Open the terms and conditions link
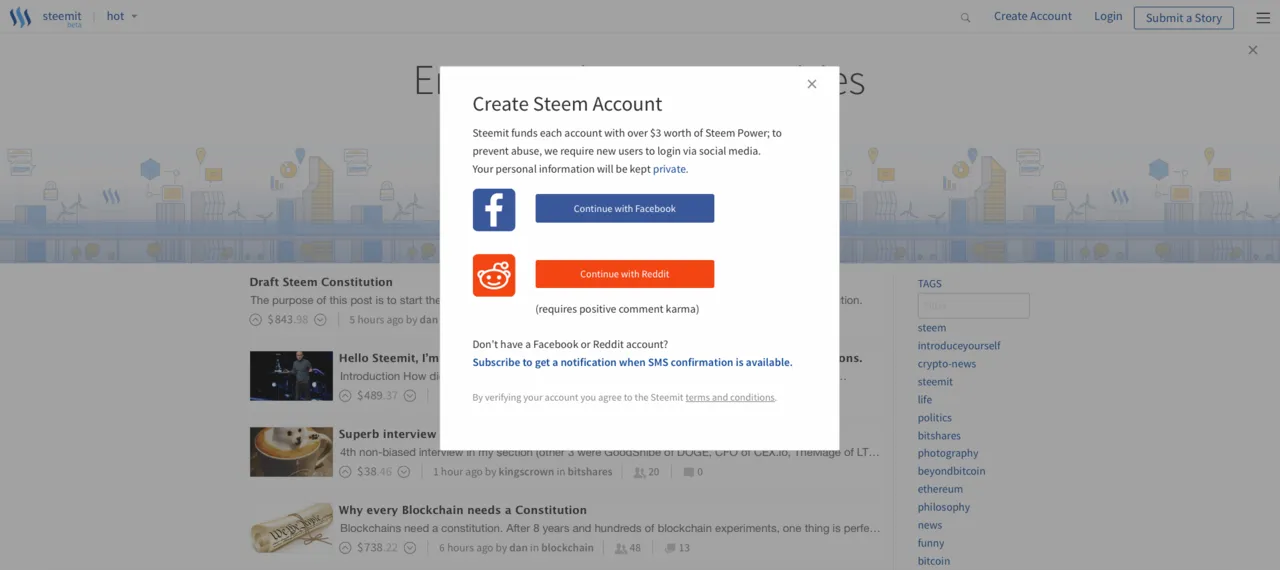The height and width of the screenshot is (570, 1280). coord(730,398)
